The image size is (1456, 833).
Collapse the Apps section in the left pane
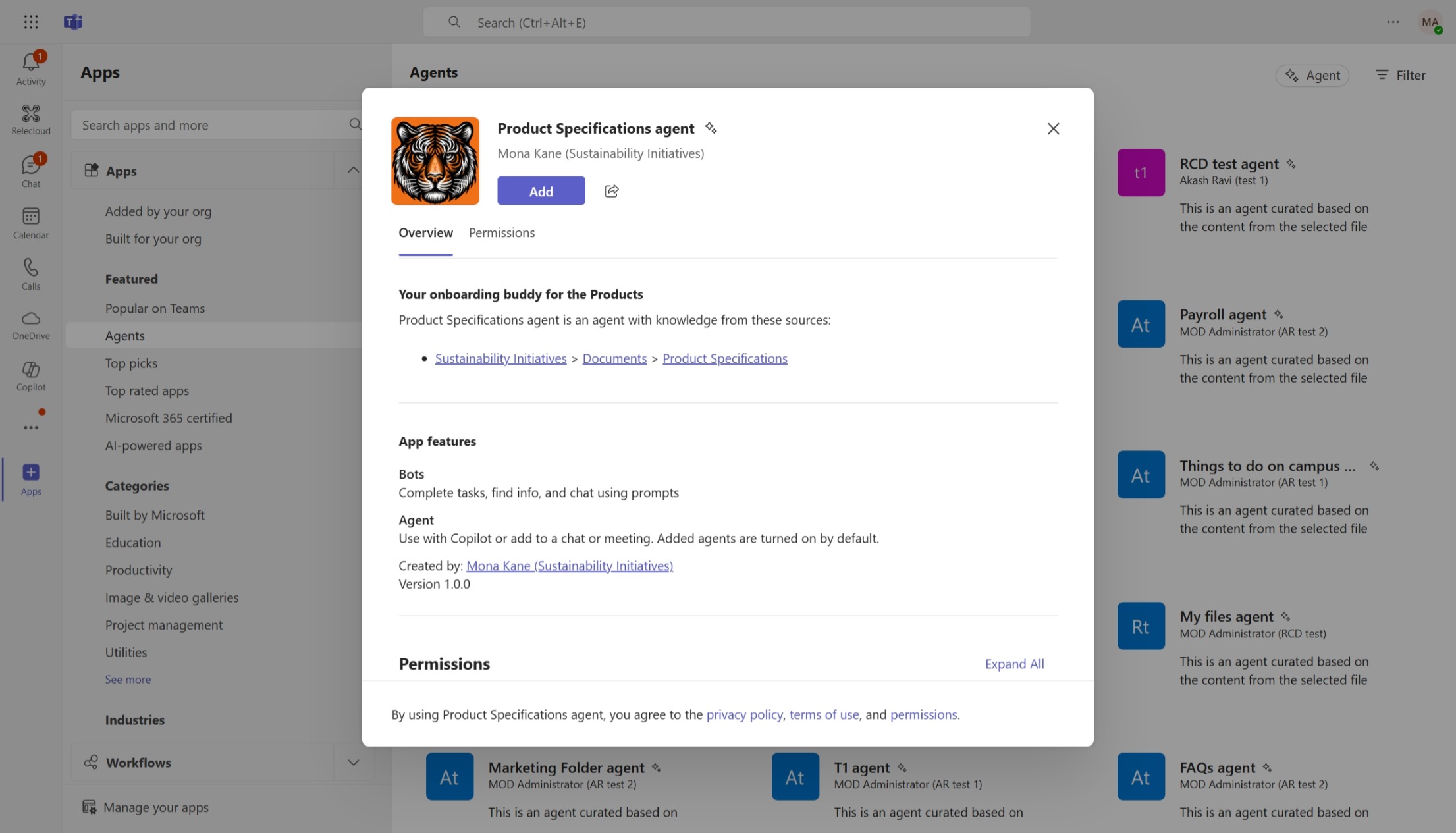[x=354, y=170]
